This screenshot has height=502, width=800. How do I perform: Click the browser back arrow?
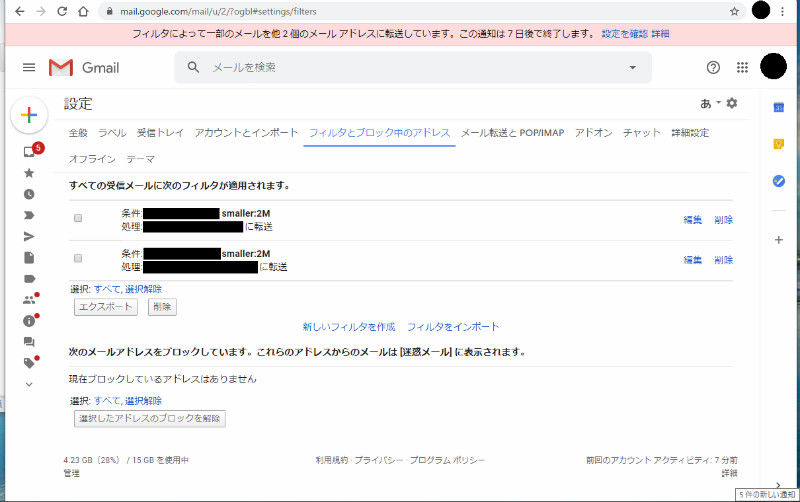click(19, 11)
